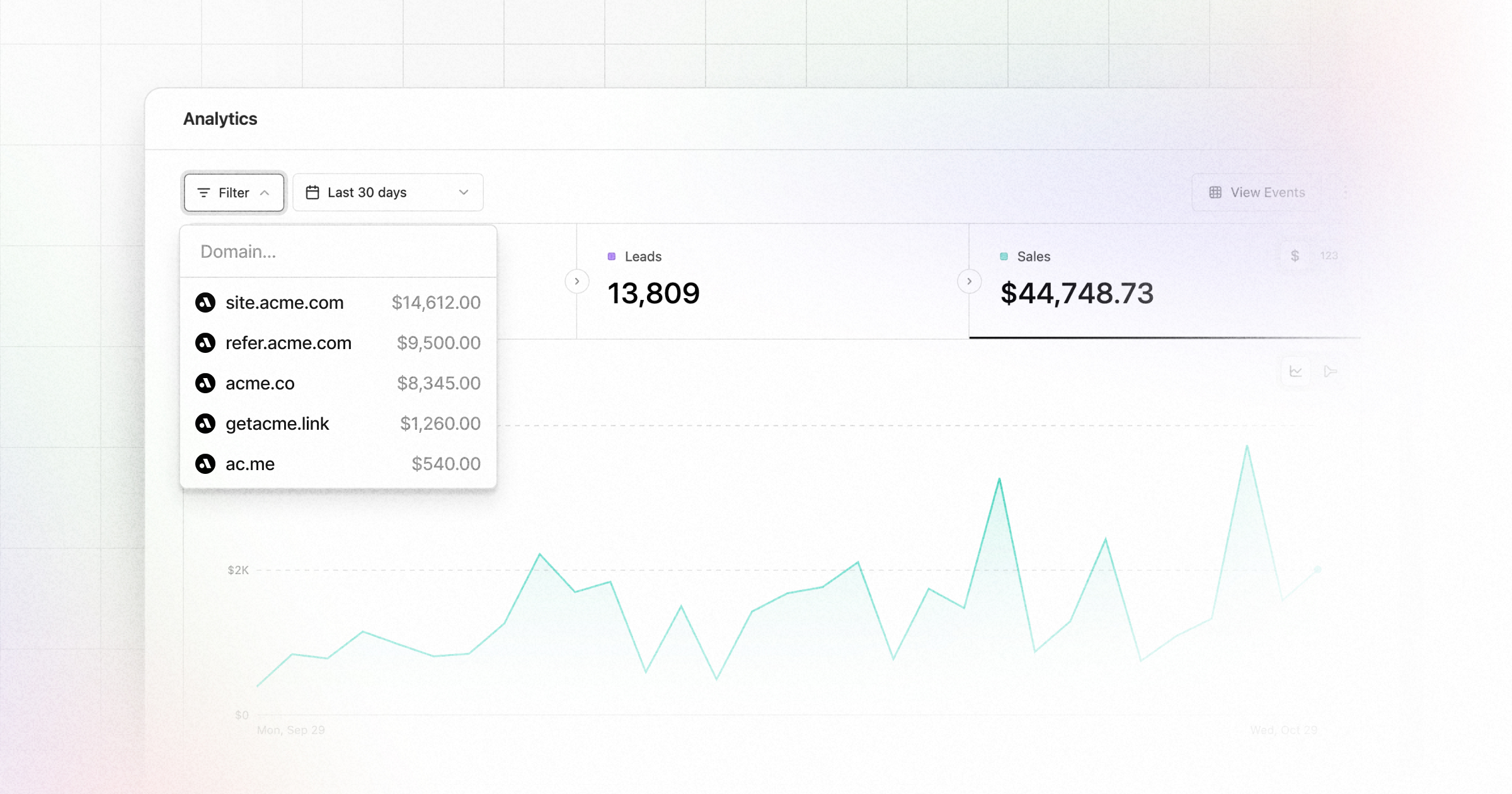Open the Last 30 days date range dropdown

387,192
